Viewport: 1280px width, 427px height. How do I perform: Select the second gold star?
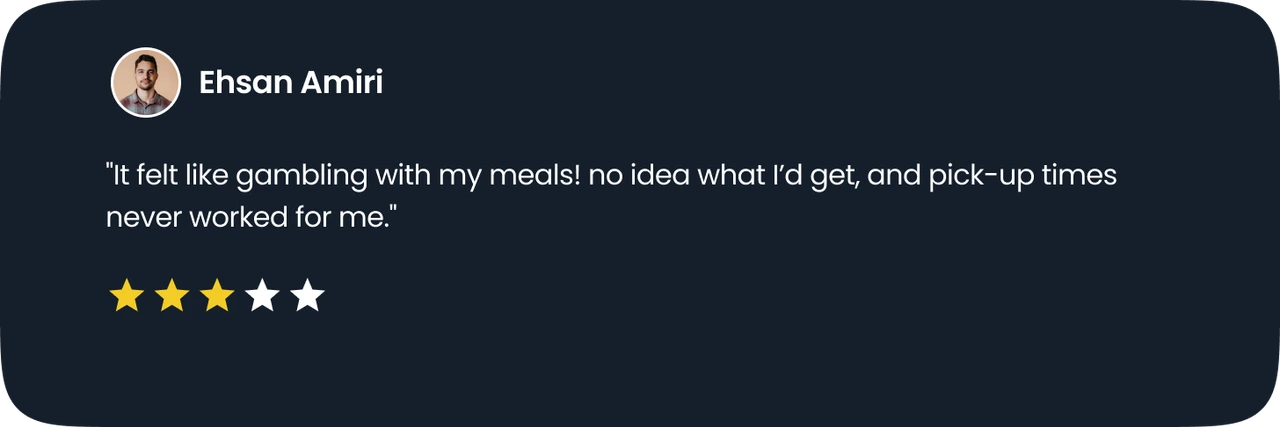[172, 296]
